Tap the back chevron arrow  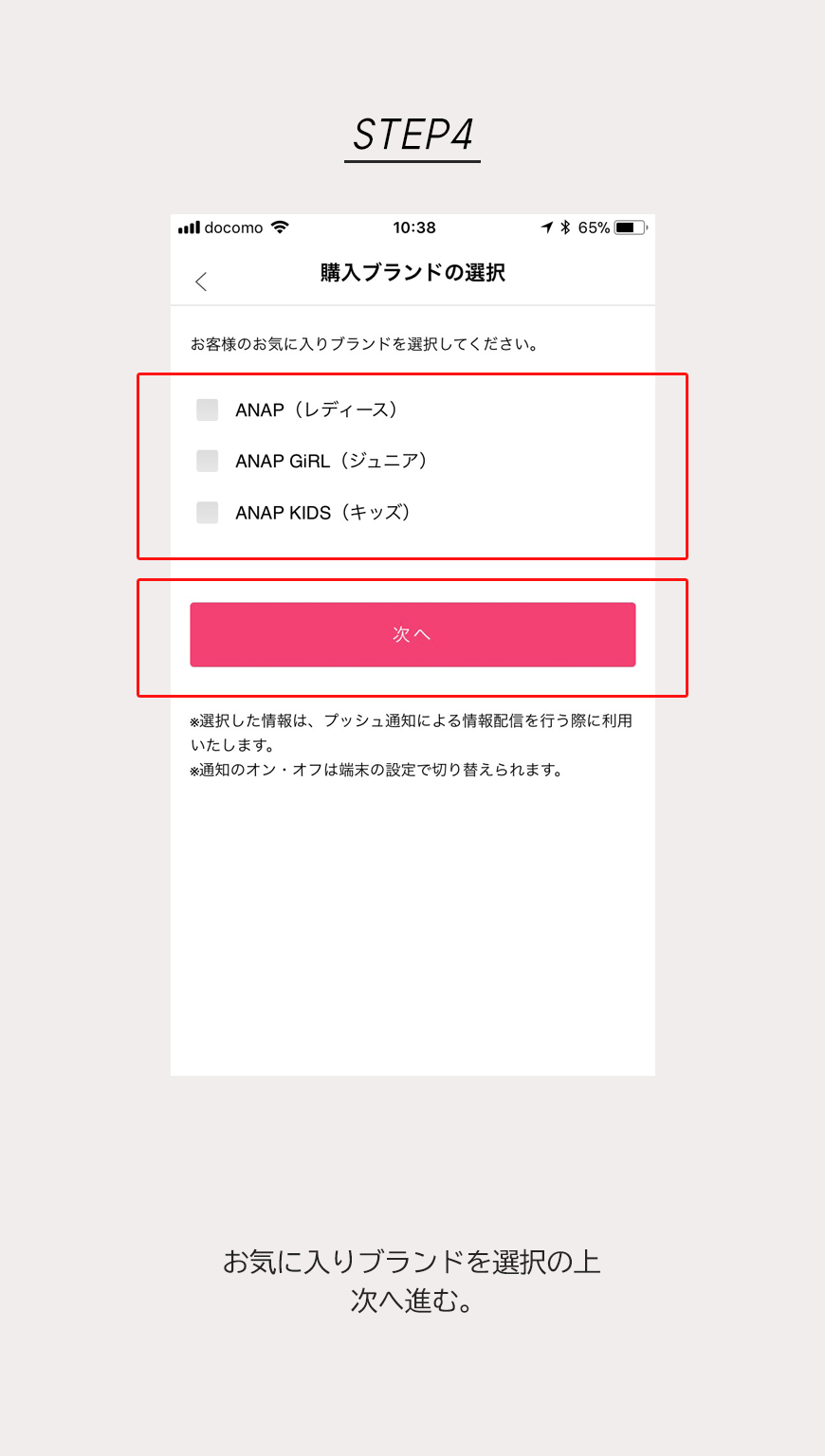201,282
